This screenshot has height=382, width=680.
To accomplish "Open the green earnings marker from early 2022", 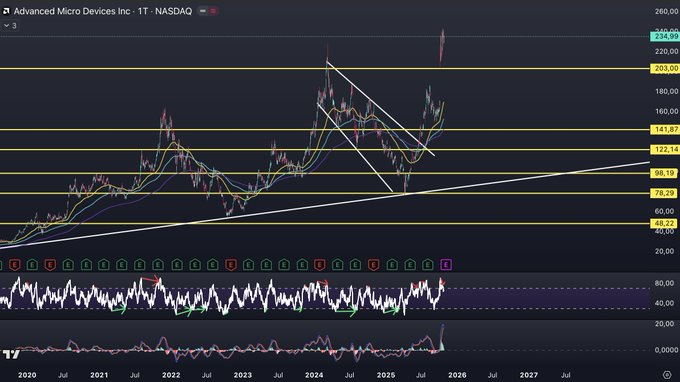I will click(x=177, y=264).
